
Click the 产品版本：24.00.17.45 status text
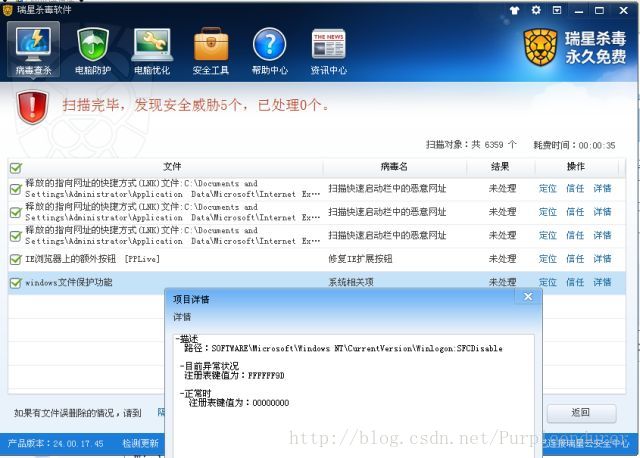[x=56, y=443]
